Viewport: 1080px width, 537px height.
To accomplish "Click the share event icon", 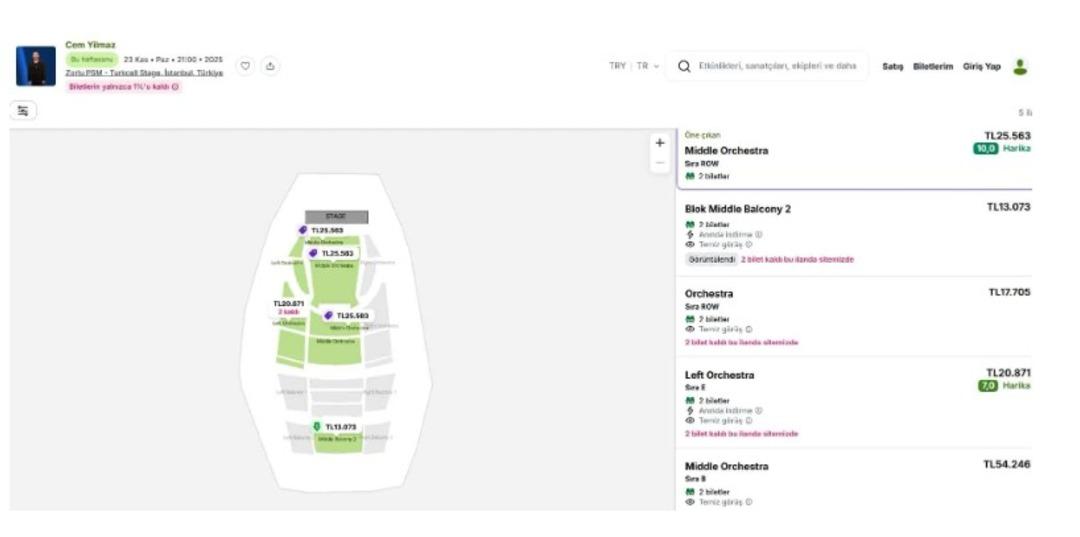I will 270,66.
